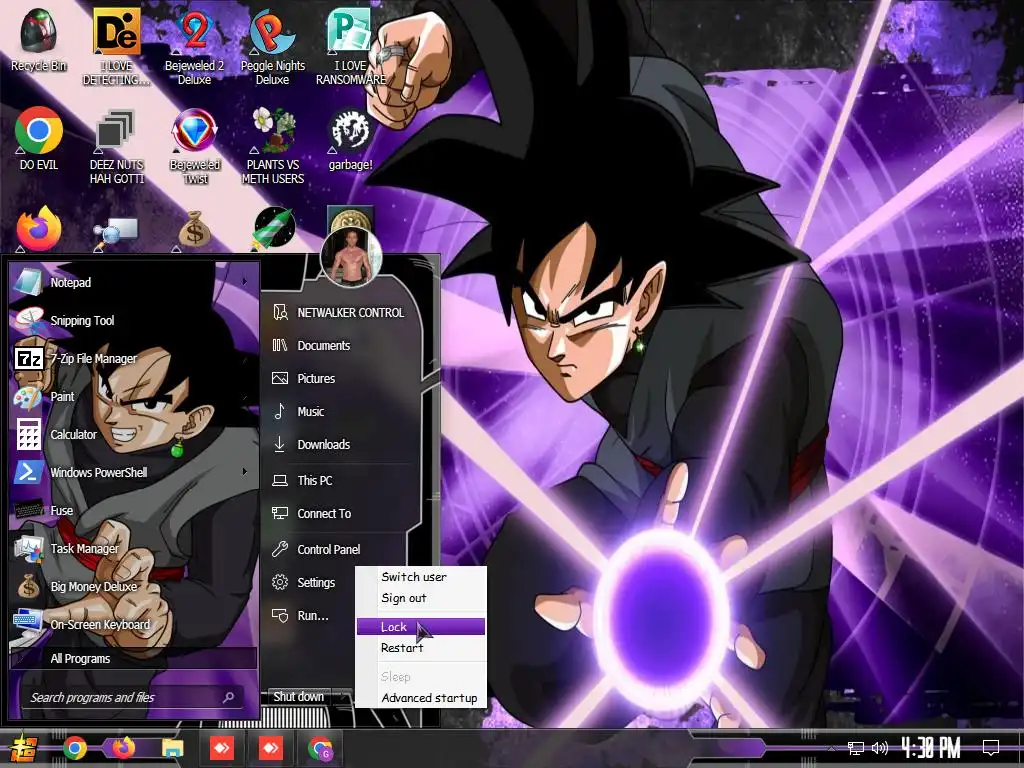Select Lock in the power menu
1024x768 pixels.
tap(421, 627)
